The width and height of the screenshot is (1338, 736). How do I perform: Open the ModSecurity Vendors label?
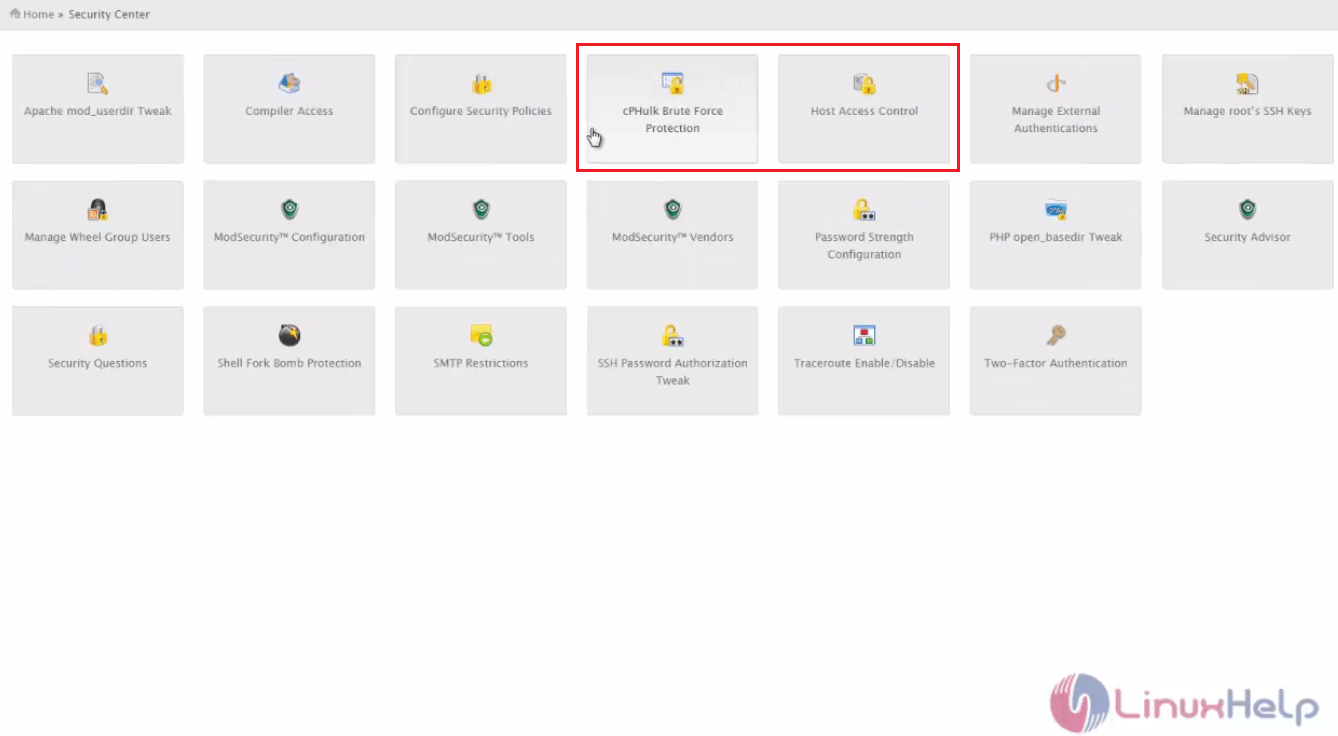pyautogui.click(x=673, y=237)
